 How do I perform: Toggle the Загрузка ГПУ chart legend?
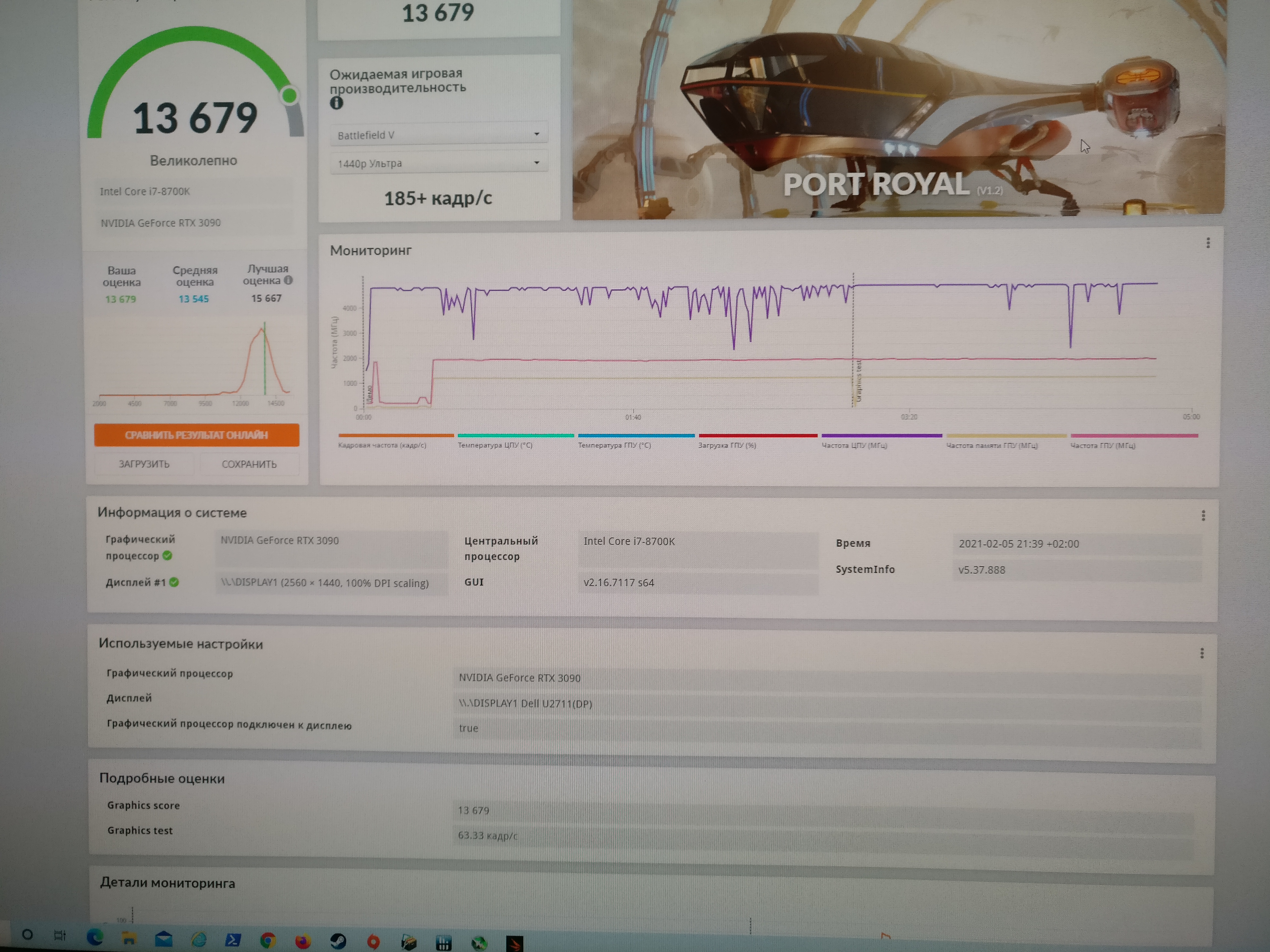[727, 445]
